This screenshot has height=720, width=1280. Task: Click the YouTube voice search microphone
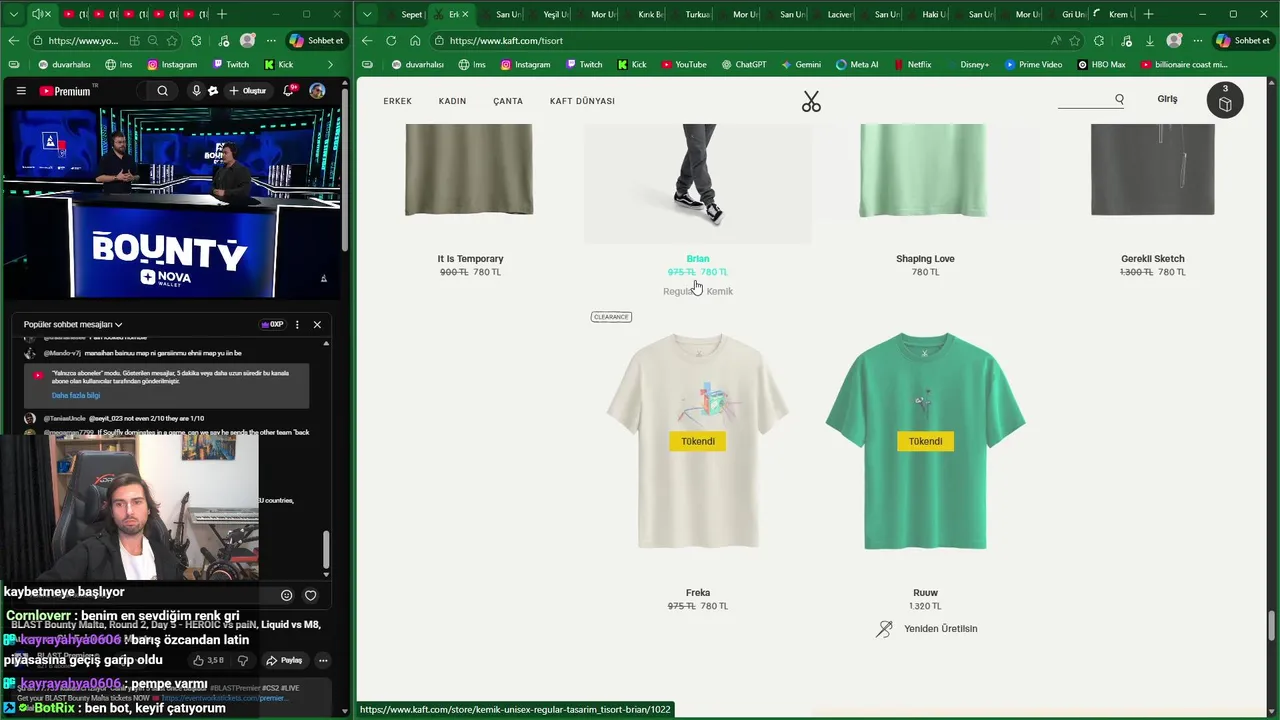click(x=196, y=91)
